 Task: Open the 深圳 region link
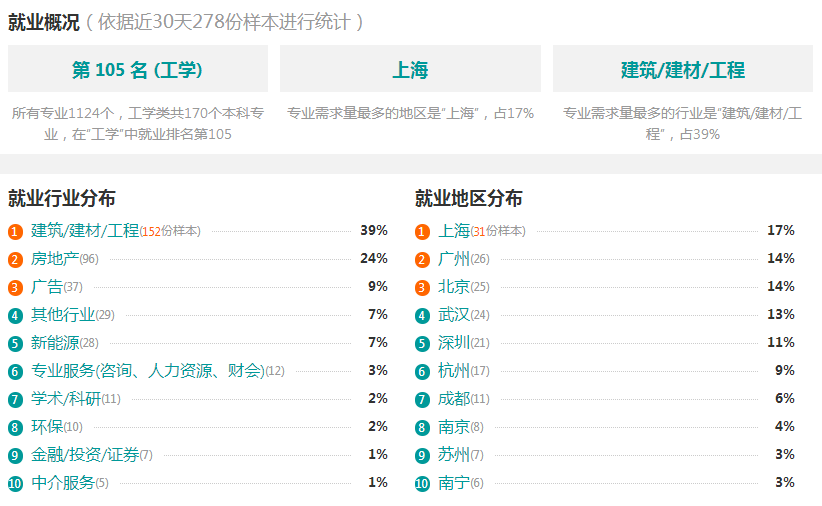[x=454, y=342]
